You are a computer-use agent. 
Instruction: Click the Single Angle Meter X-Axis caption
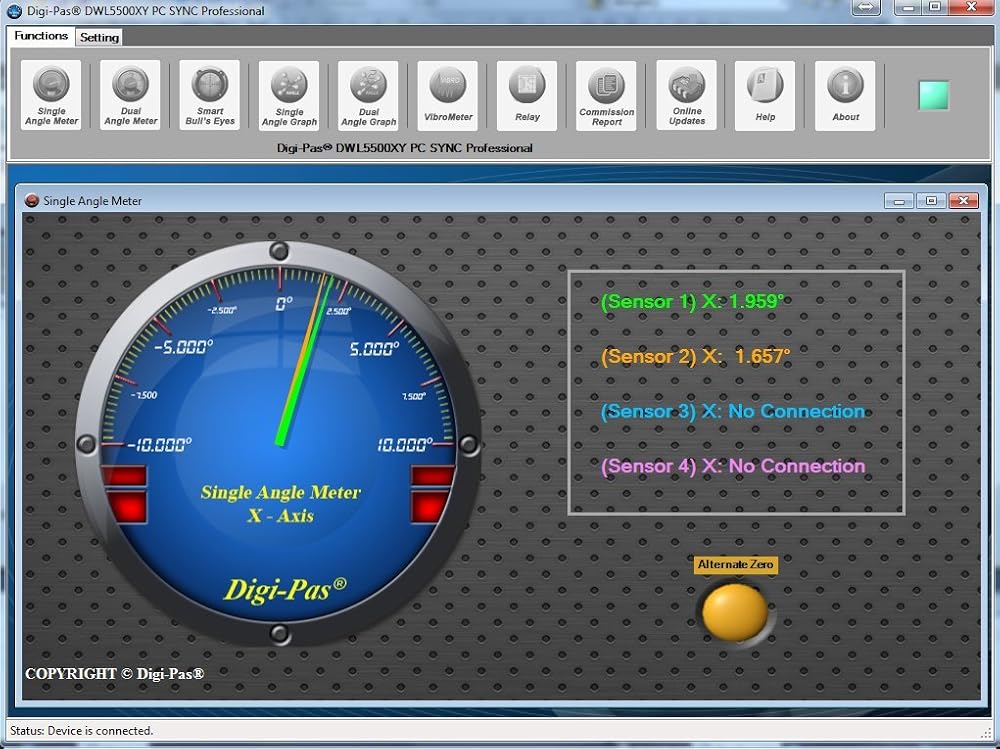281,504
